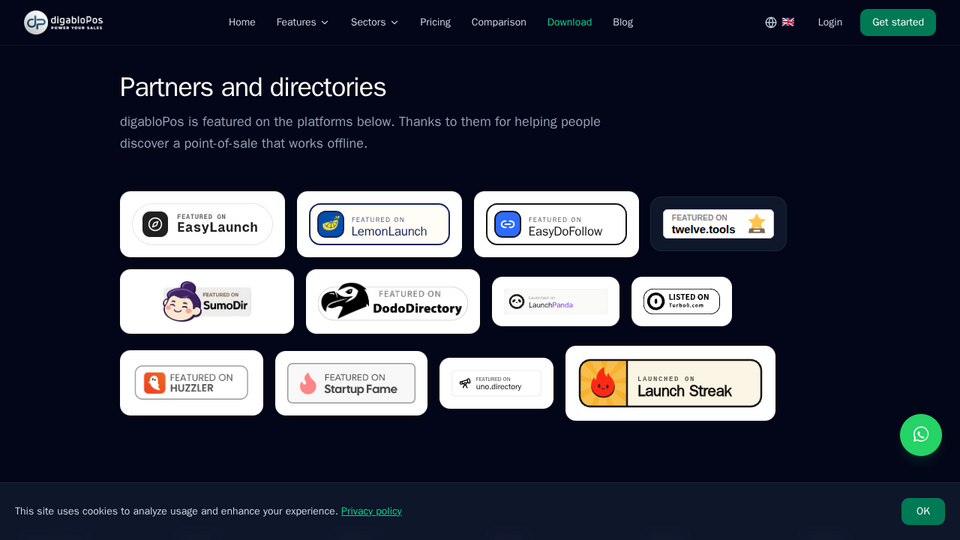This screenshot has height=540, width=960.
Task: Open the Featured on LemonLaunch badge text
Action: click(x=389, y=227)
